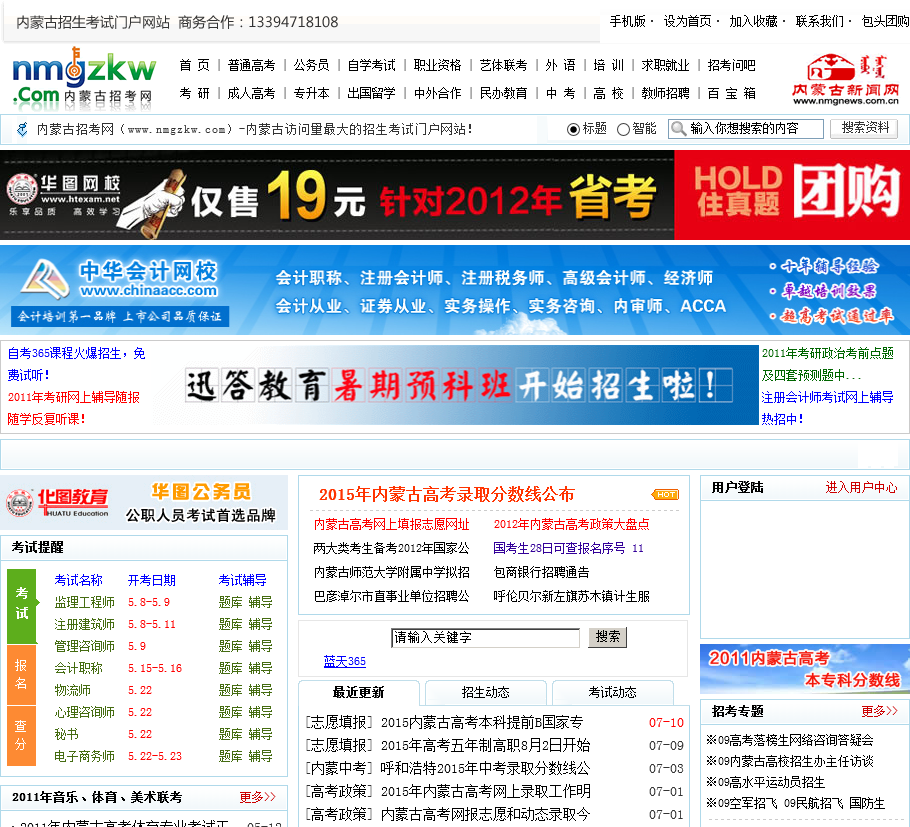Image resolution: width=910 pixels, height=827 pixels.
Task: Open news 呼和浩特2015年中考录取分数线公
Action: coord(485,768)
